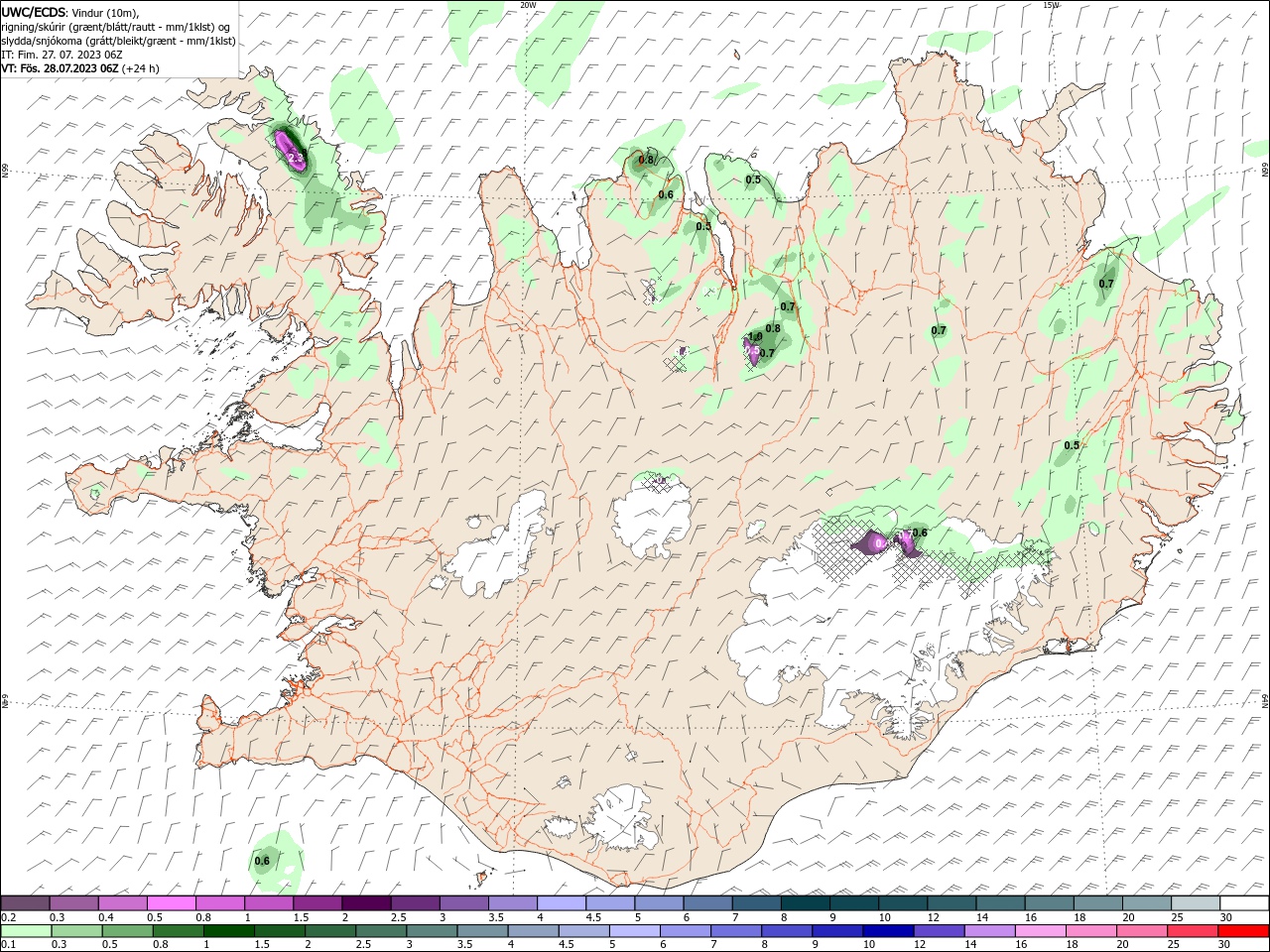Click the Hofsjökull glacier white area in central Iceland
The height and width of the screenshot is (952, 1270).
click(x=653, y=516)
